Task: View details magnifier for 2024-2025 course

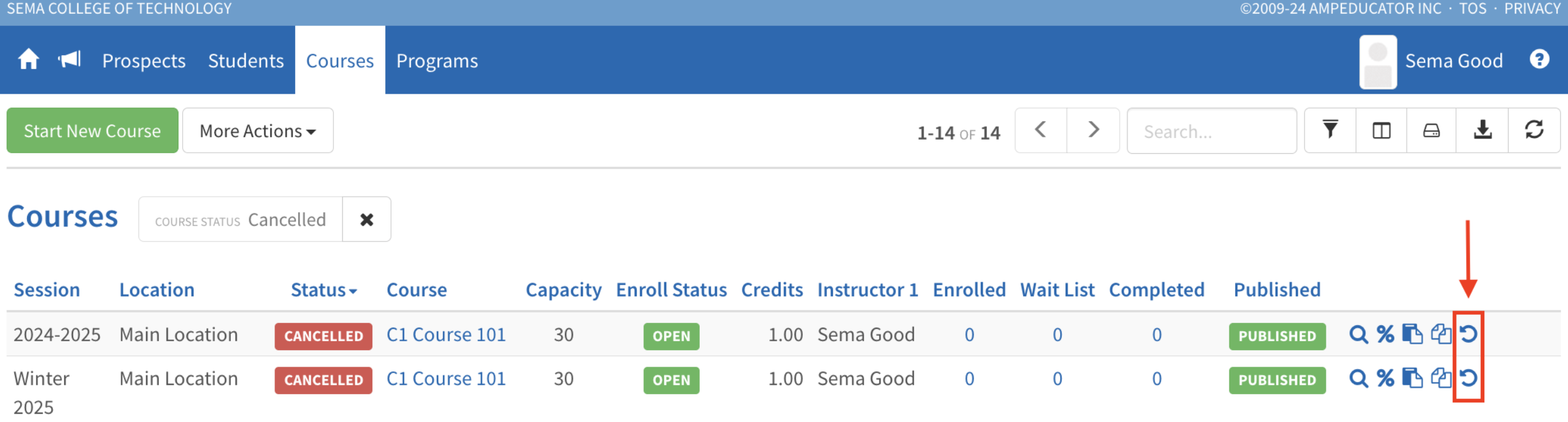Action: pos(1358,334)
